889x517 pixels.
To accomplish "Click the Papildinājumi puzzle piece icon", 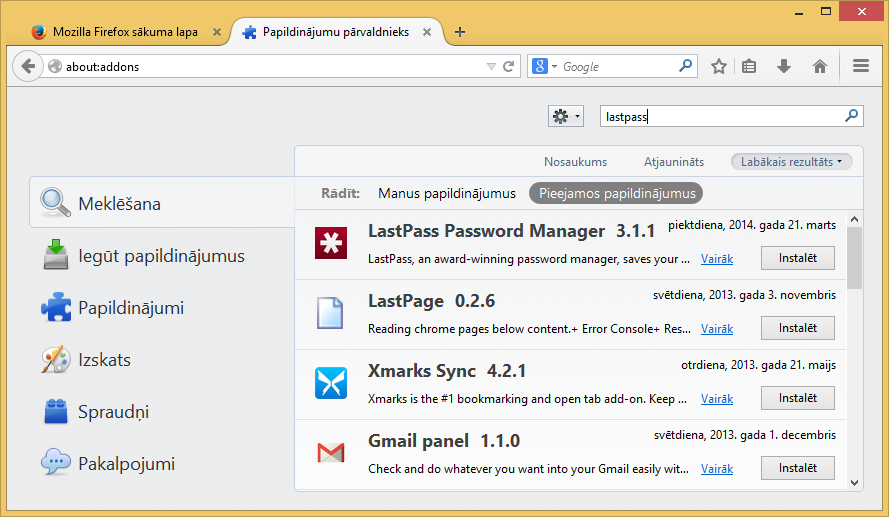I will [x=56, y=307].
